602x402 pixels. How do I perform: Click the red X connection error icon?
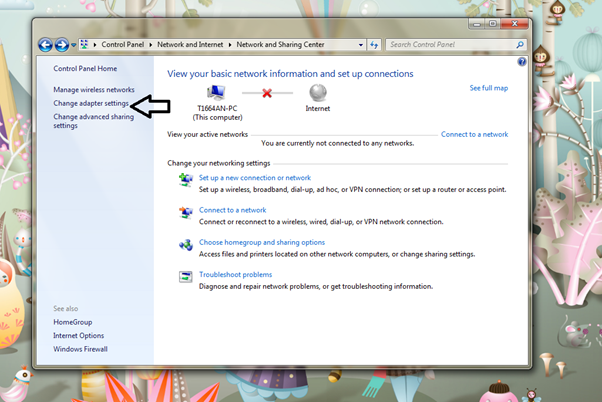click(267, 93)
